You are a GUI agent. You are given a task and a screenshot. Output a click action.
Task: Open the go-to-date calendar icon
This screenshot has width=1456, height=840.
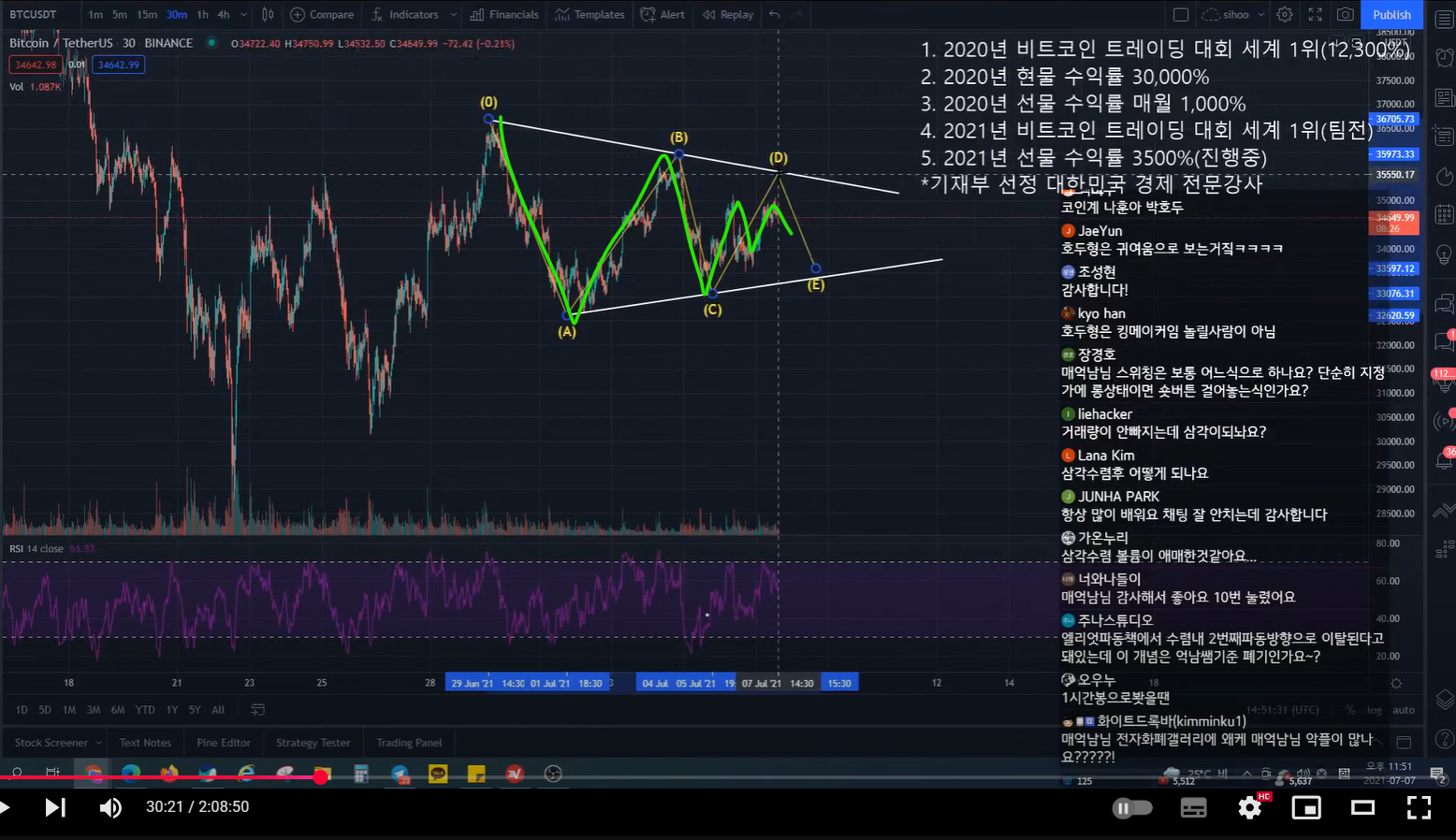(258, 710)
